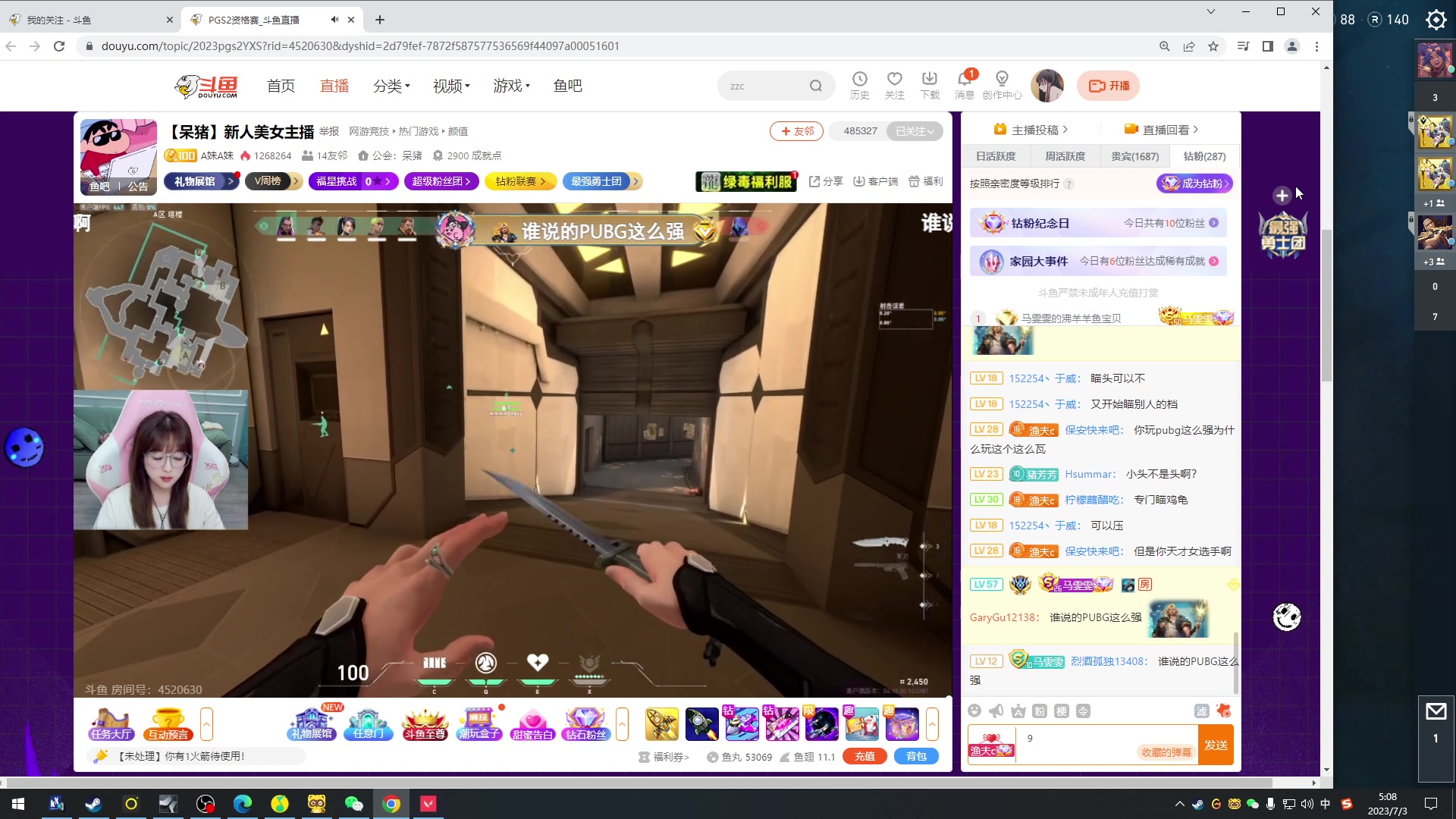Open the 分类 dropdown menu
Screen dimensions: 1456x819
coord(391,86)
